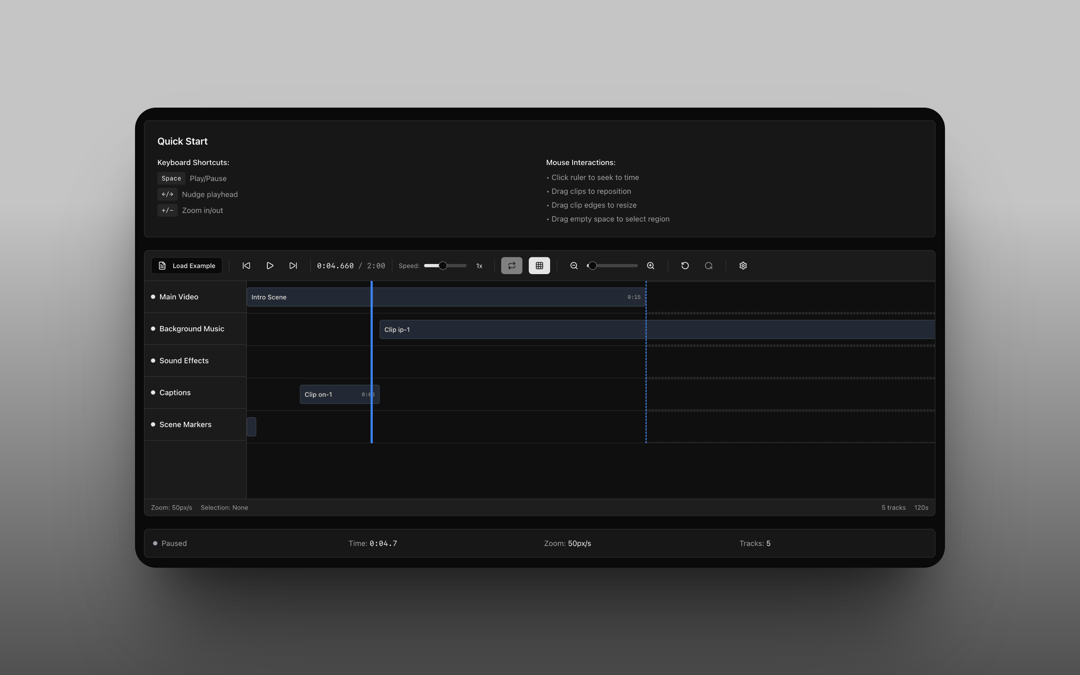The width and height of the screenshot is (1080, 675).
Task: Click the Space key hint
Action: [x=171, y=178]
